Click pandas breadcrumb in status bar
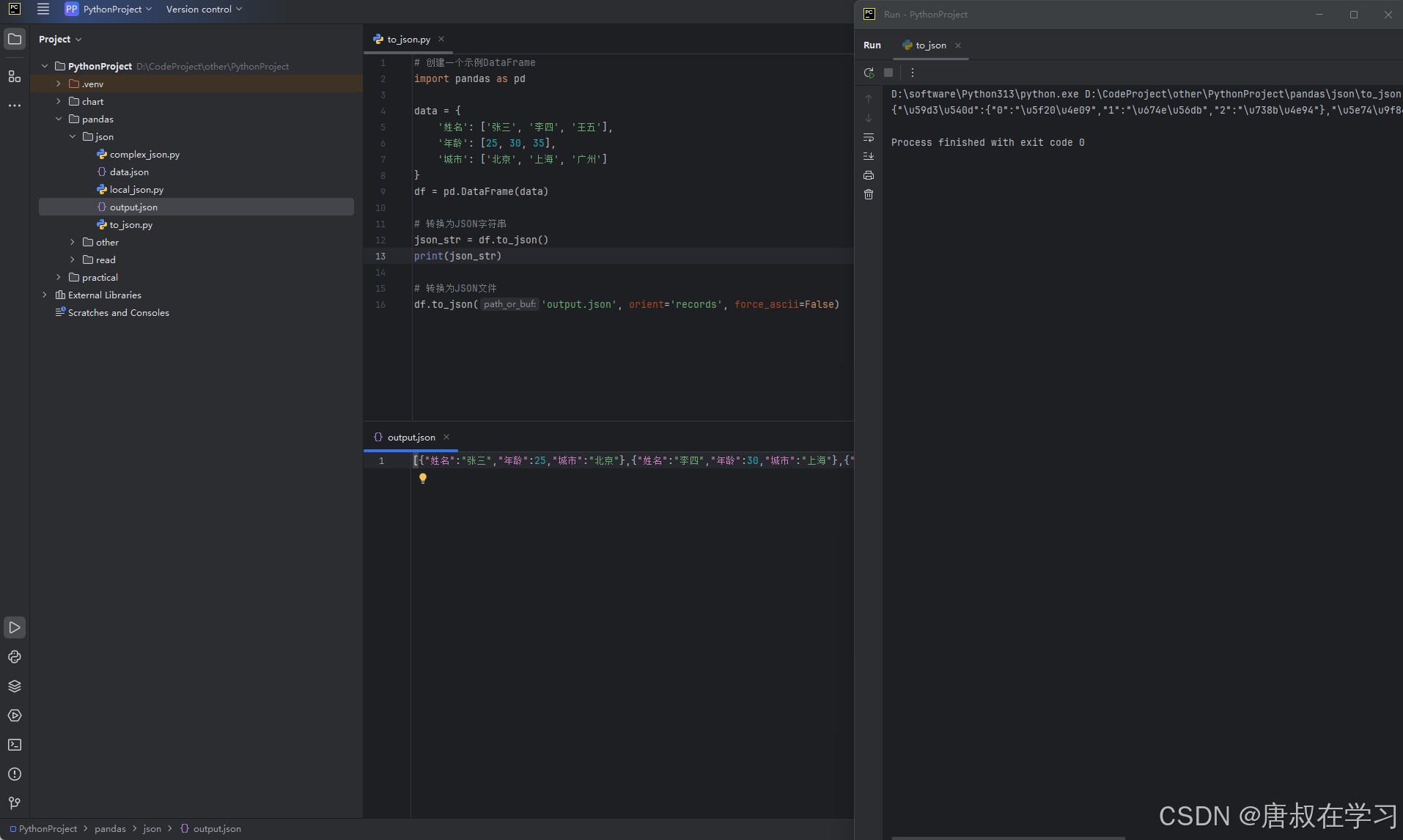The width and height of the screenshot is (1403, 840). [110, 828]
